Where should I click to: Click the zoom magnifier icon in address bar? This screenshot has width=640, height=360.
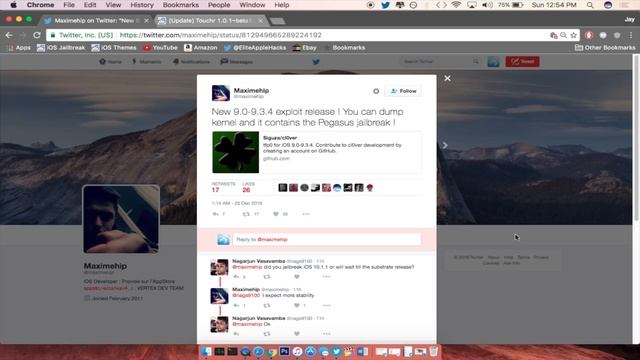pyautogui.click(x=563, y=35)
